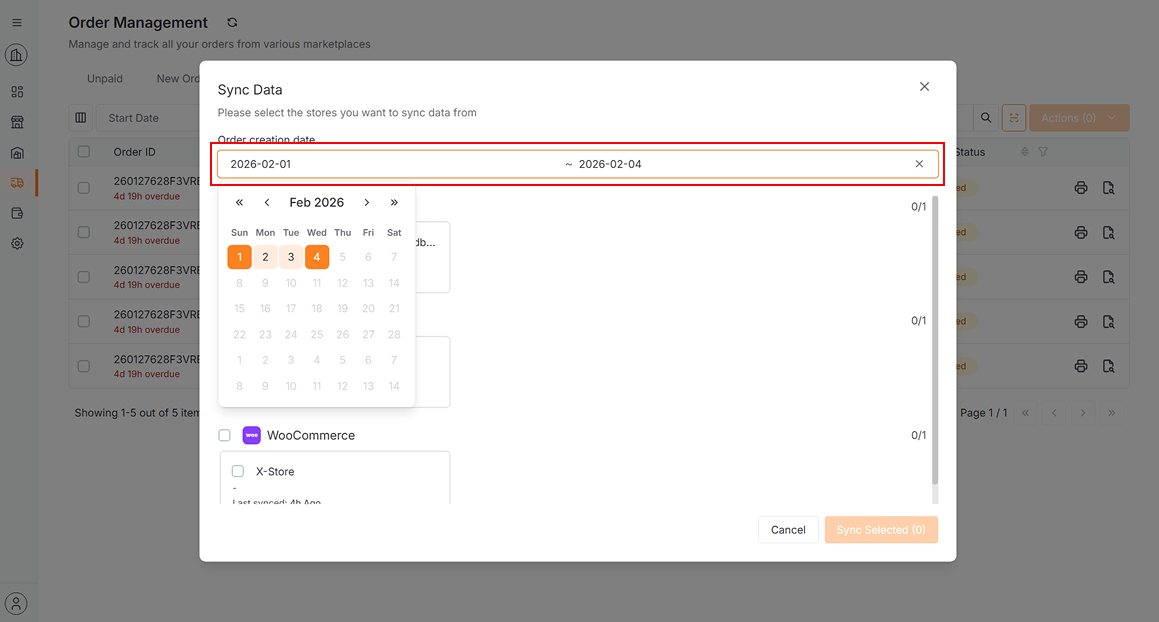The width and height of the screenshot is (1159, 622).
Task: Select the checkbox on the first order row
Action: 83,187
